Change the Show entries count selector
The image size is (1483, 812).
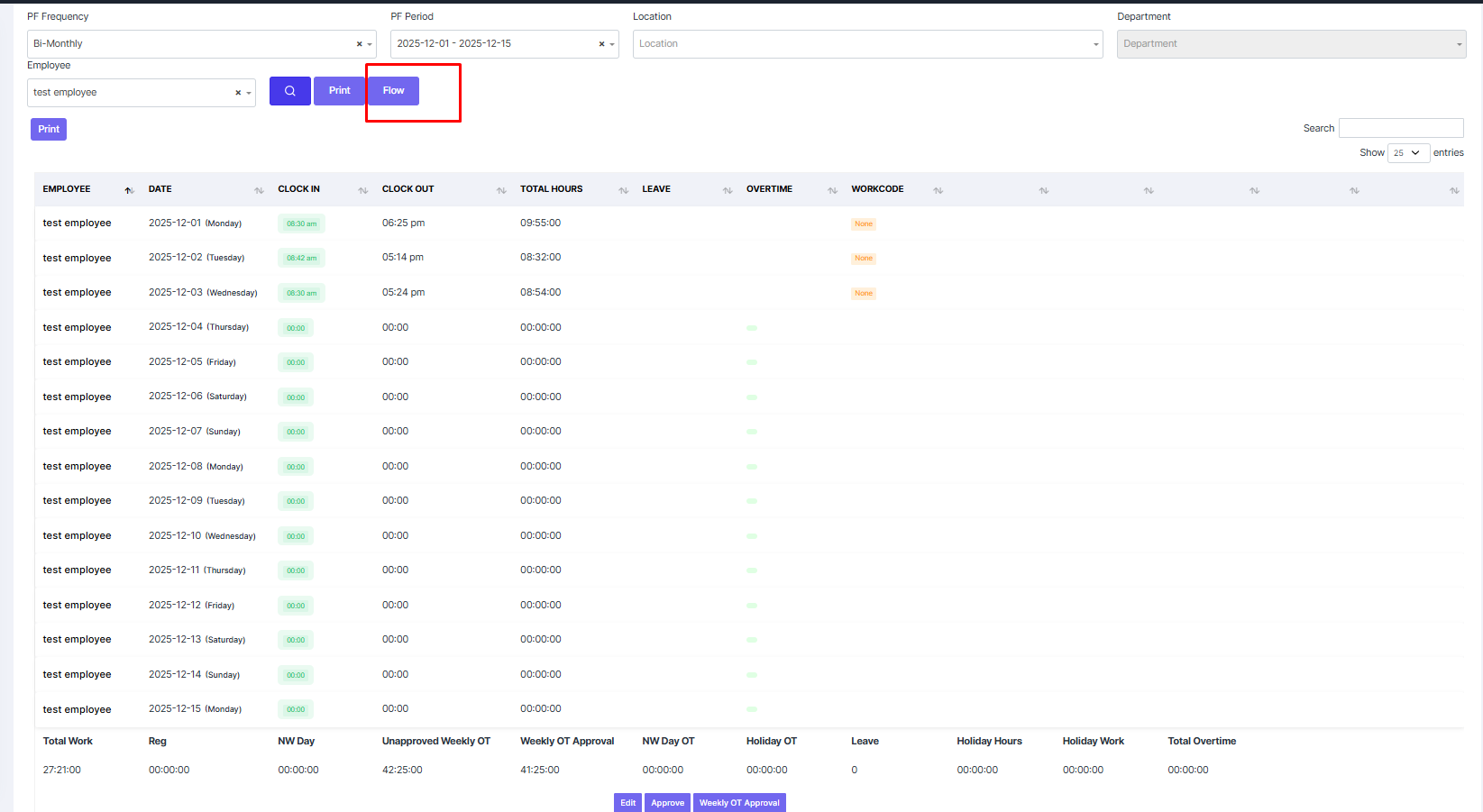click(x=1407, y=153)
